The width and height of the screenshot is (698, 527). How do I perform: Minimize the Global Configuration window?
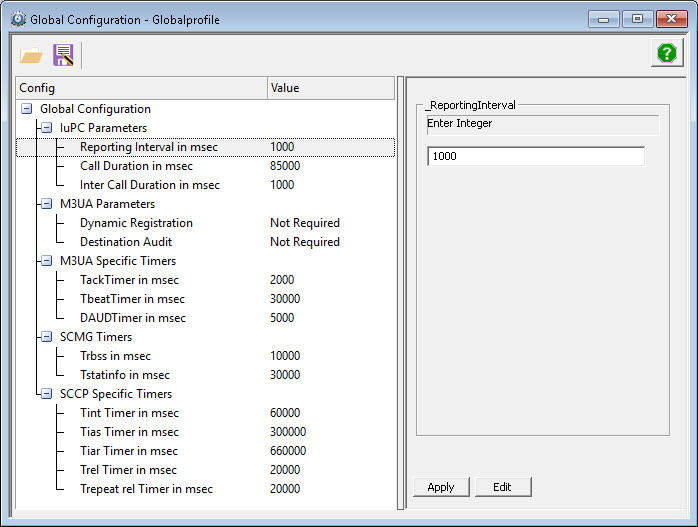(603, 20)
